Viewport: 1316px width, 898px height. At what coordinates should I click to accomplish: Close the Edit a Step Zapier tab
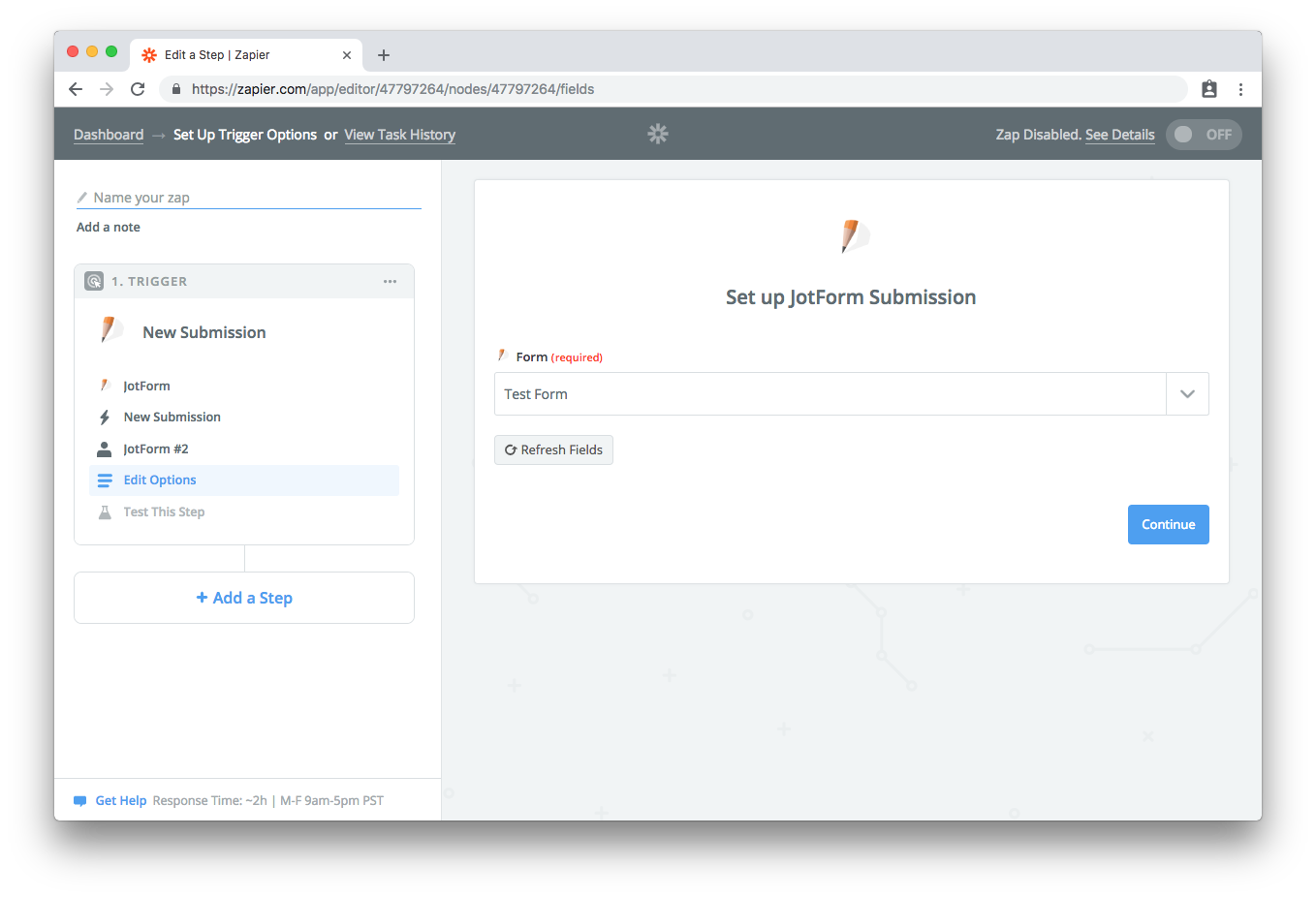347,55
